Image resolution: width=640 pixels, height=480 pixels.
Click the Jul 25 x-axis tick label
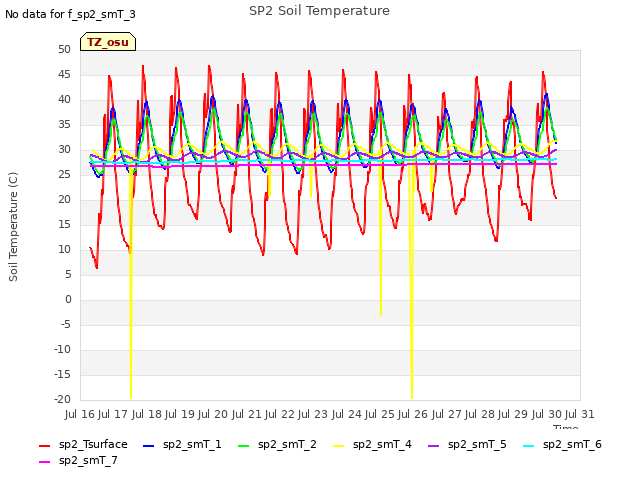click(380, 414)
